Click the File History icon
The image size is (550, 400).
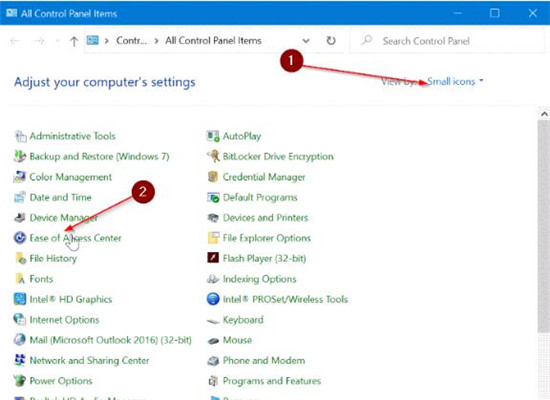(20, 258)
